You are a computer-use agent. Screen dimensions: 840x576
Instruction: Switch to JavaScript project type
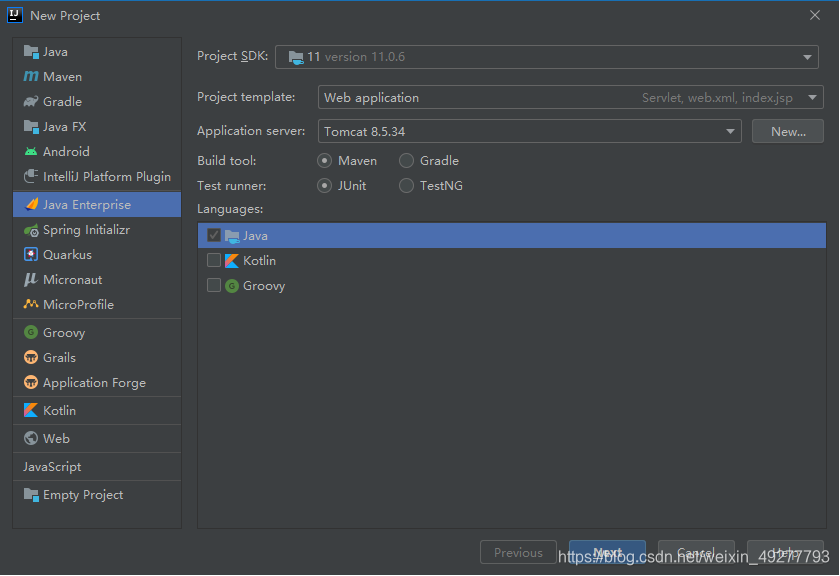(97, 467)
